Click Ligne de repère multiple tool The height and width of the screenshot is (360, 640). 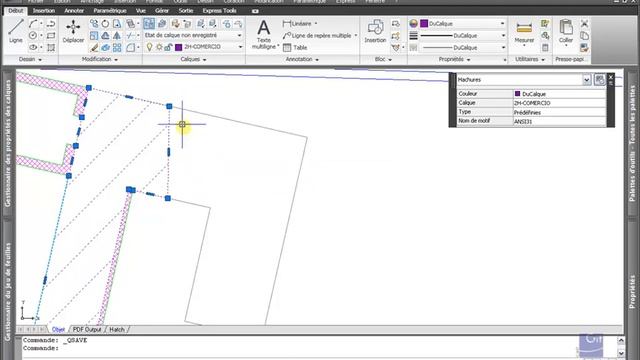point(320,36)
